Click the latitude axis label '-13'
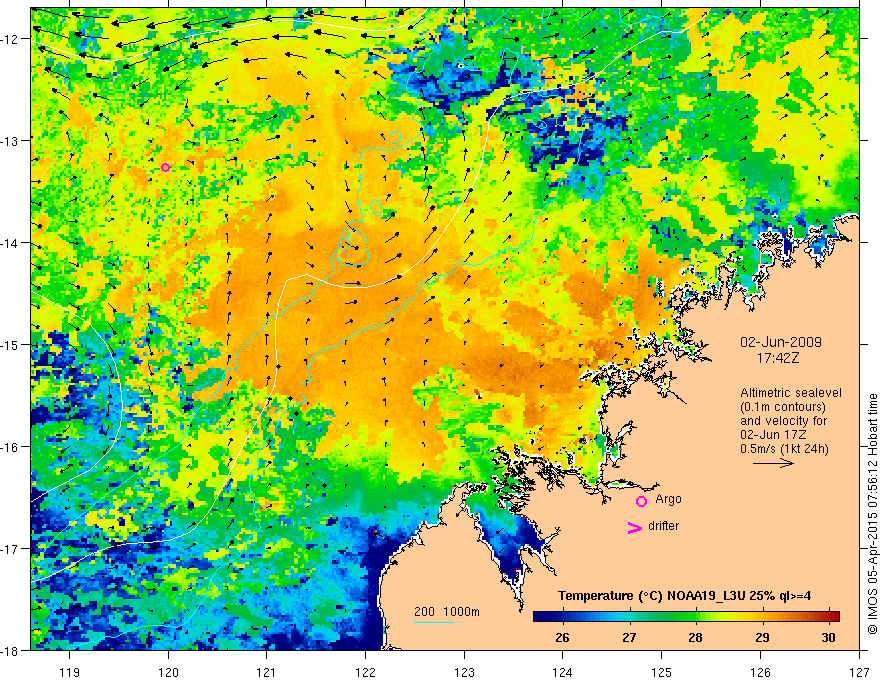 click(10, 140)
